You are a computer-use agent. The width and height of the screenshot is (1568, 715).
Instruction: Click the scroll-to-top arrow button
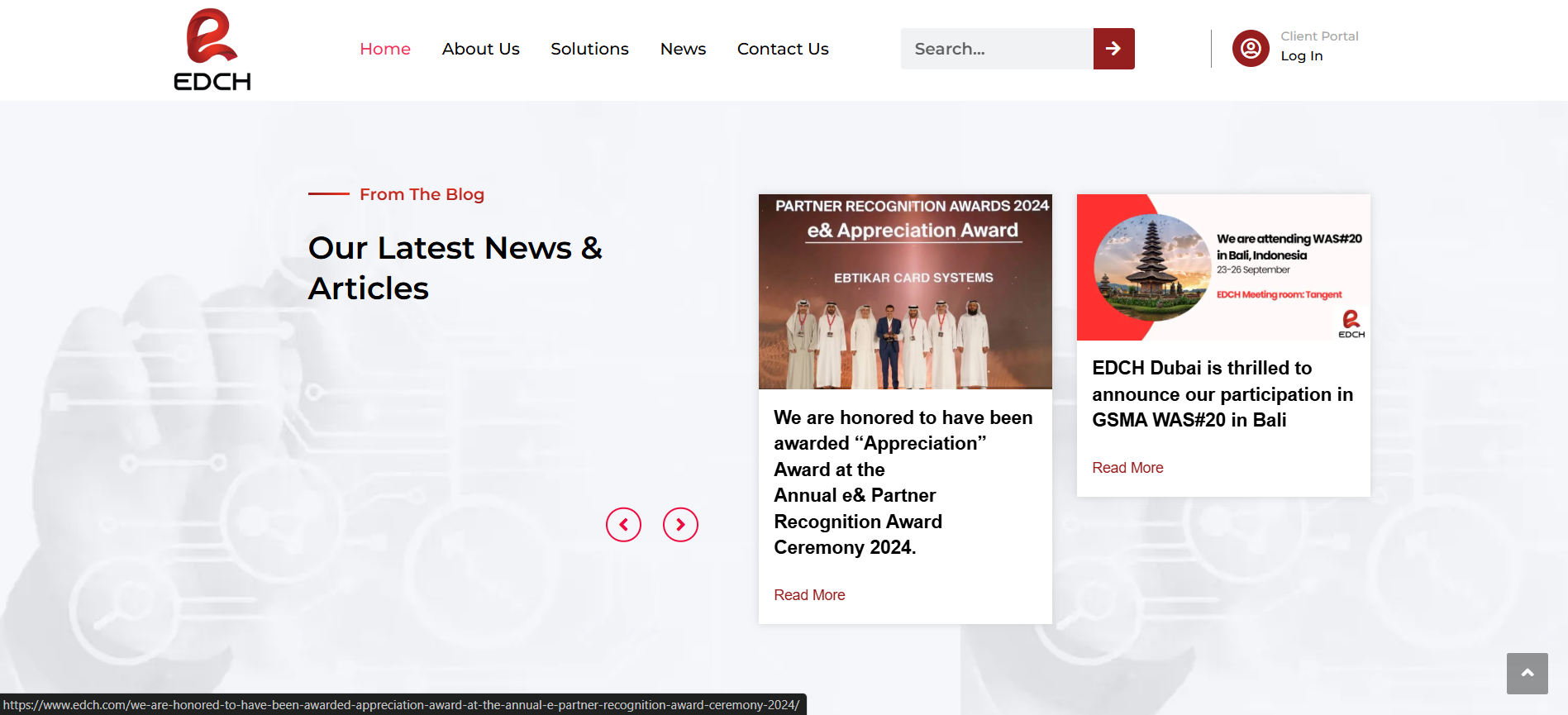click(1527, 674)
